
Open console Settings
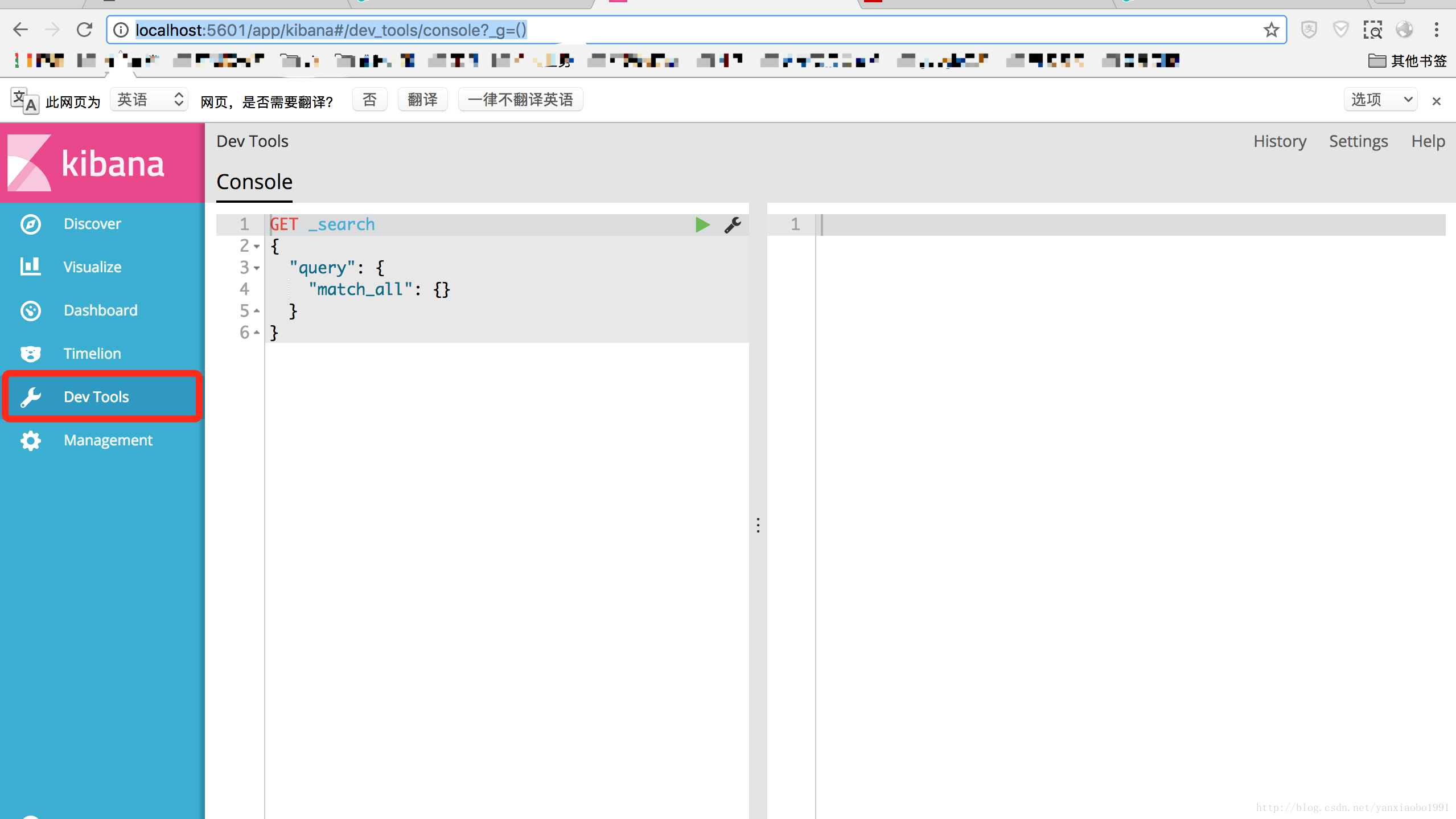pyautogui.click(x=1358, y=141)
